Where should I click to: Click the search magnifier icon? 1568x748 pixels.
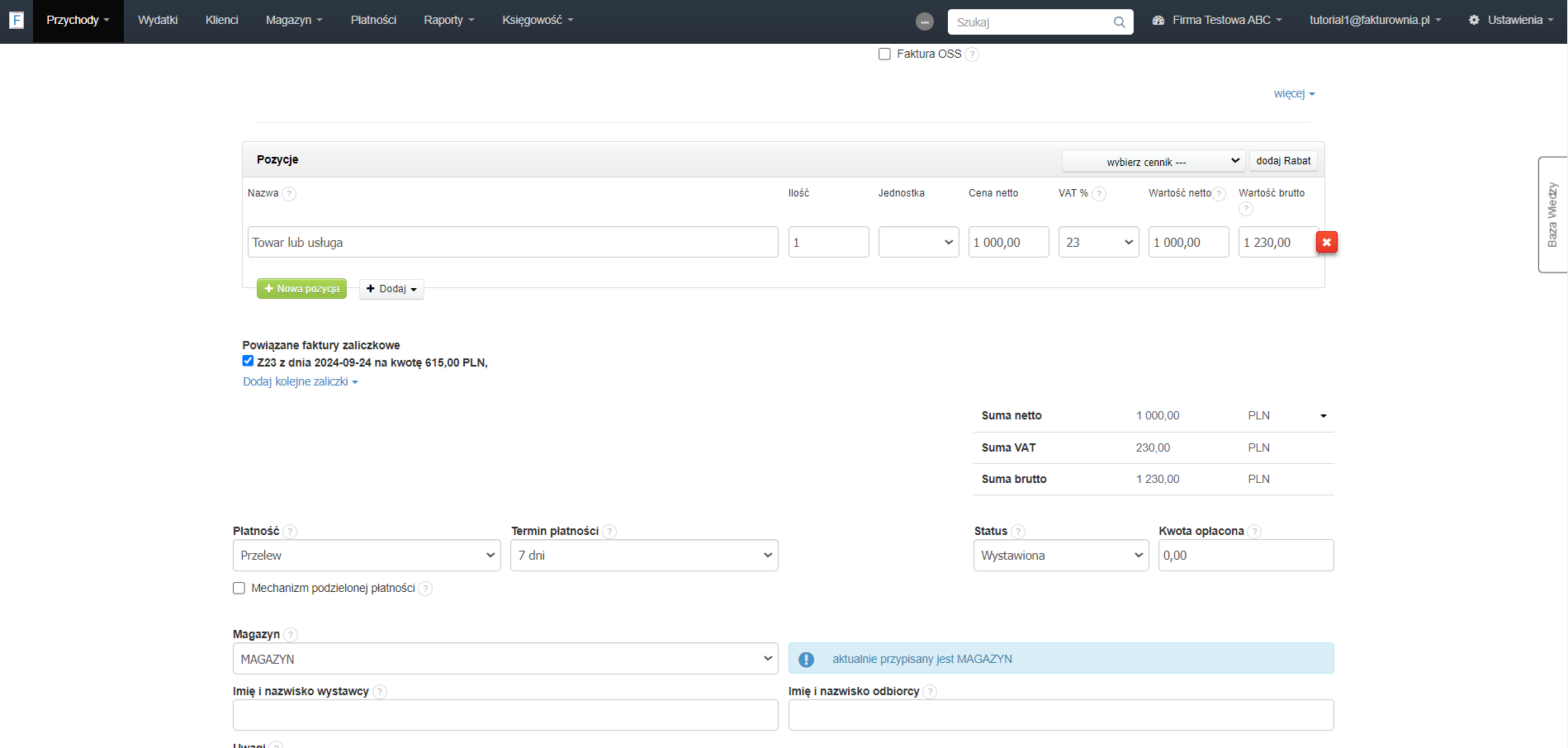1119,22
